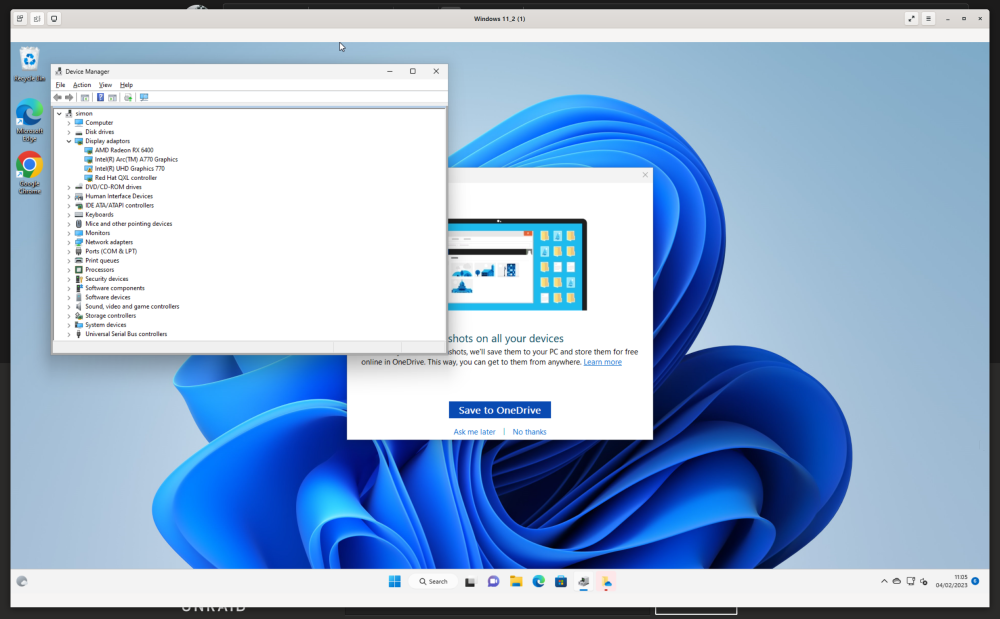Expand the Network adapters category
Screen dimensions: 1000x619
pyautogui.click(x=69, y=242)
